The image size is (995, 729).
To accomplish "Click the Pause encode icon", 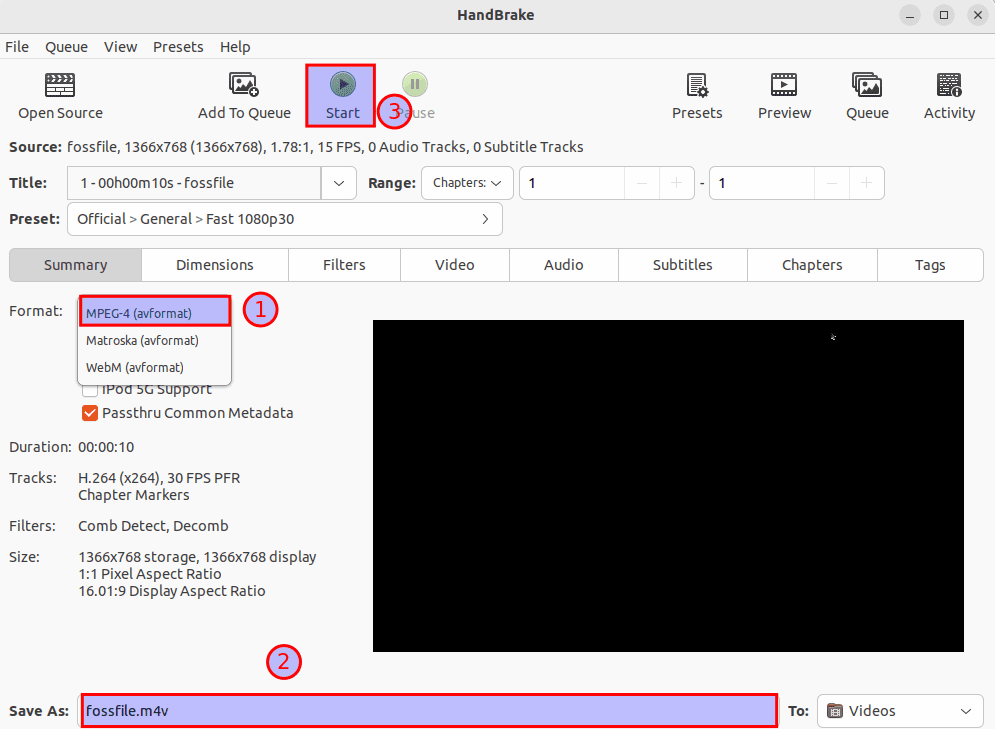I will tap(415, 84).
